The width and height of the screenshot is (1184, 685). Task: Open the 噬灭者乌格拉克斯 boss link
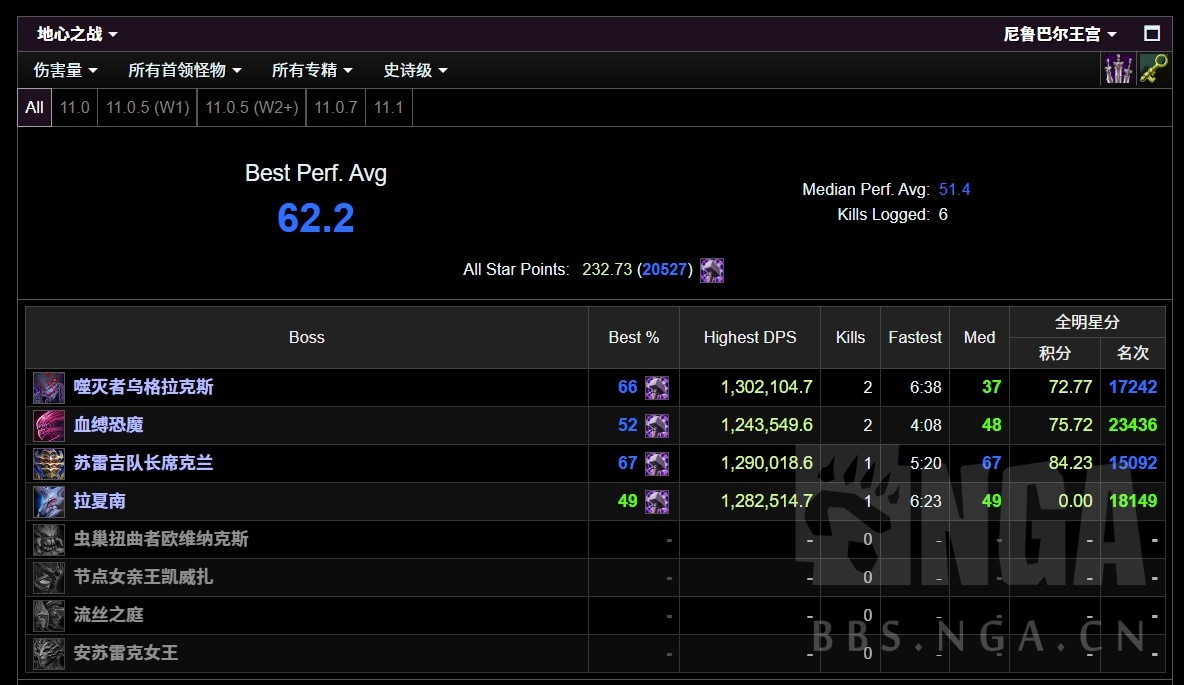click(x=143, y=387)
